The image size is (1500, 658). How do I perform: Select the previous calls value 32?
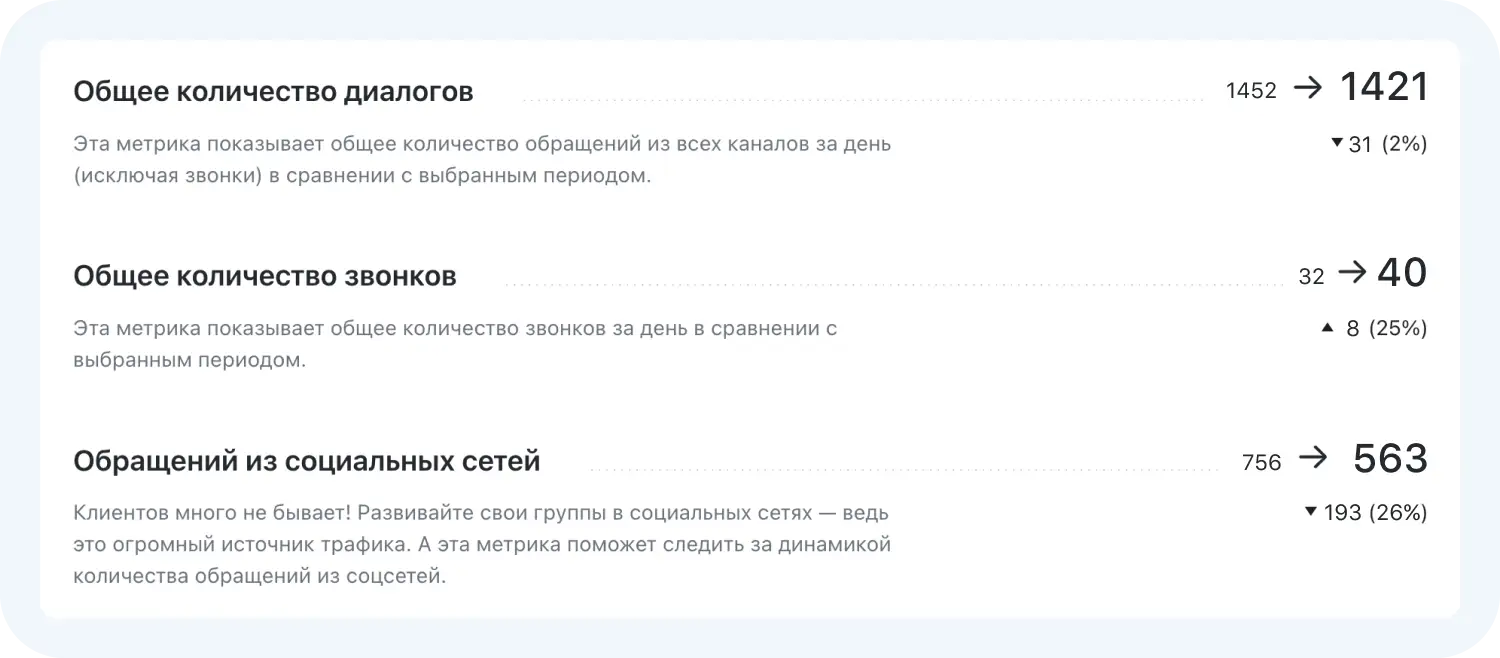point(1311,277)
